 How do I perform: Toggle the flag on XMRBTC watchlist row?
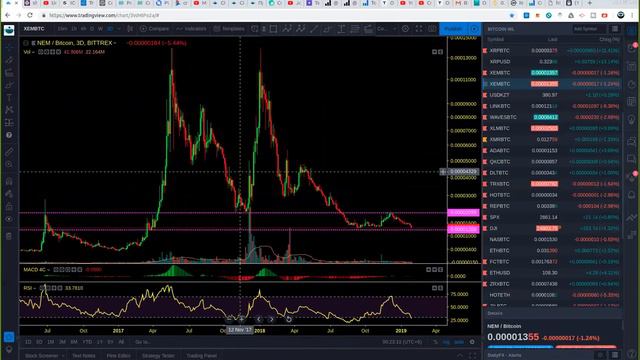tap(485, 140)
